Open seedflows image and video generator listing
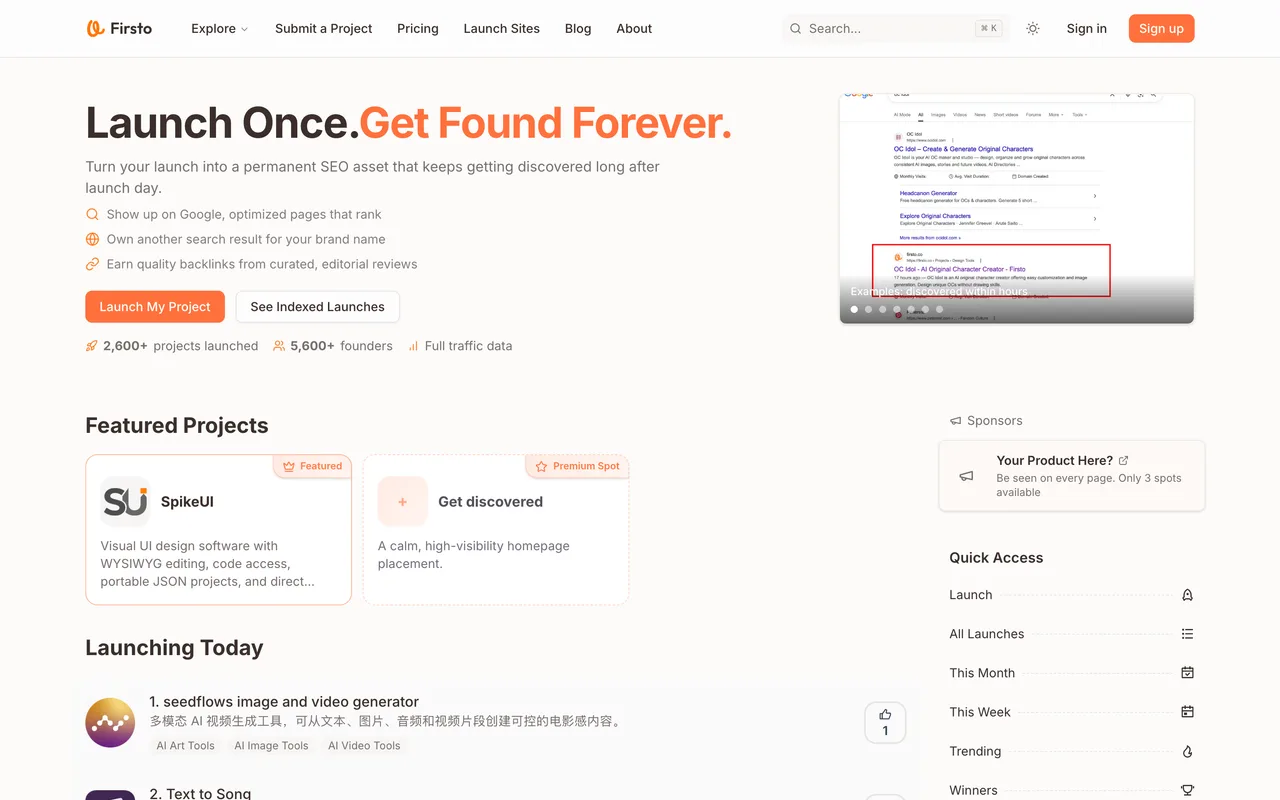The image size is (1280, 800). pos(284,702)
